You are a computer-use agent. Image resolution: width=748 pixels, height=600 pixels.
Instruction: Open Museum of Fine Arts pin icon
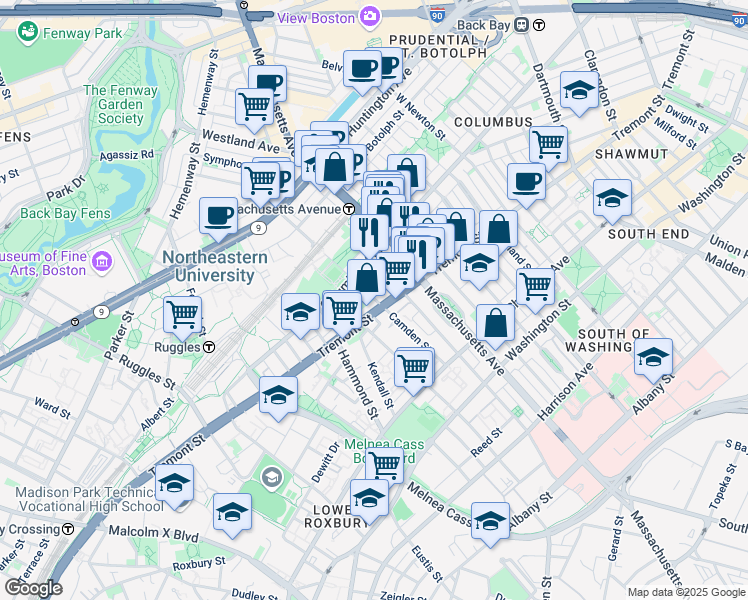103,262
